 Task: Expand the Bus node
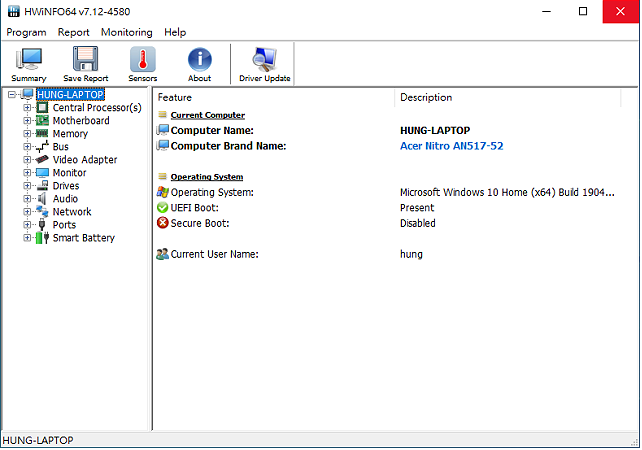click(x=27, y=147)
